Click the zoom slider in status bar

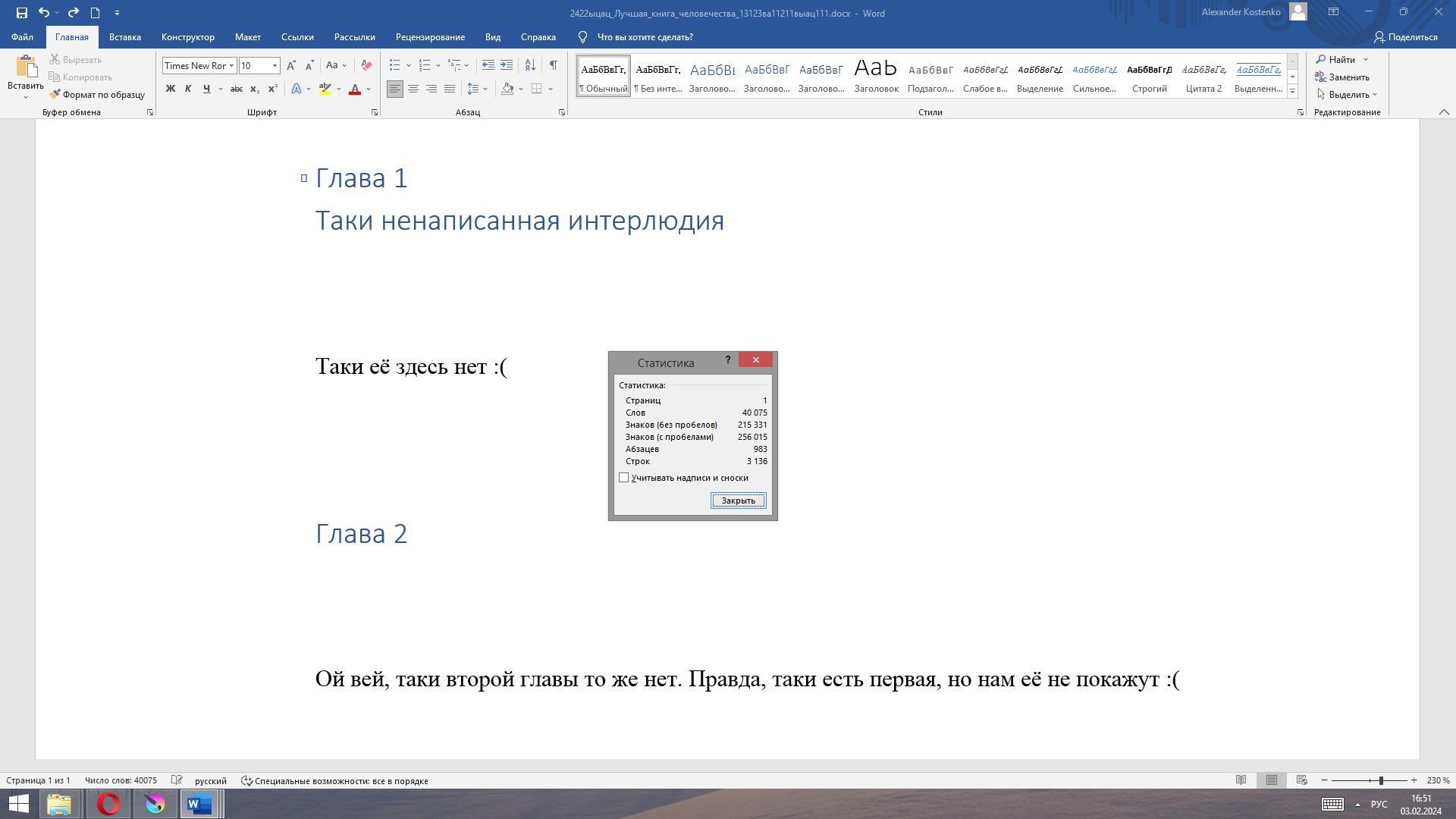click(x=1380, y=780)
